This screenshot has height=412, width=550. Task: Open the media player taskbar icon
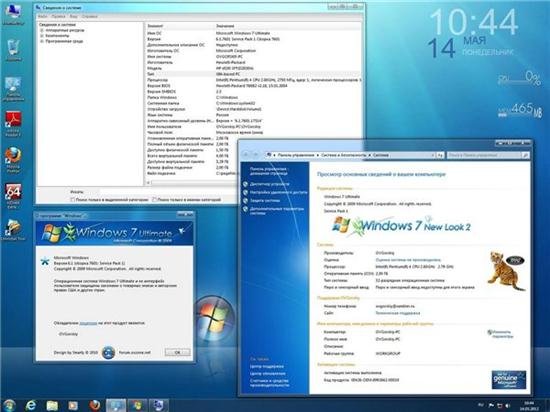[x=73, y=405]
